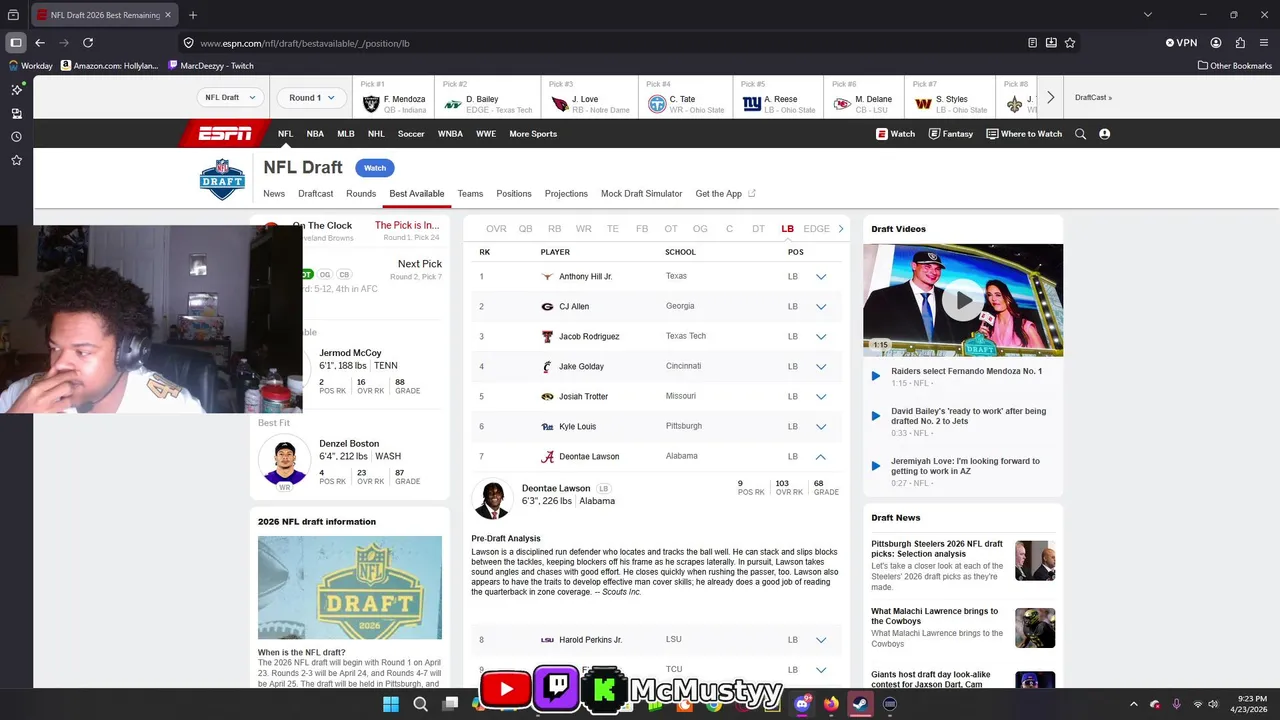This screenshot has height=720, width=1280.
Task: Open the history clock icon in the sidebar
Action: 16,137
